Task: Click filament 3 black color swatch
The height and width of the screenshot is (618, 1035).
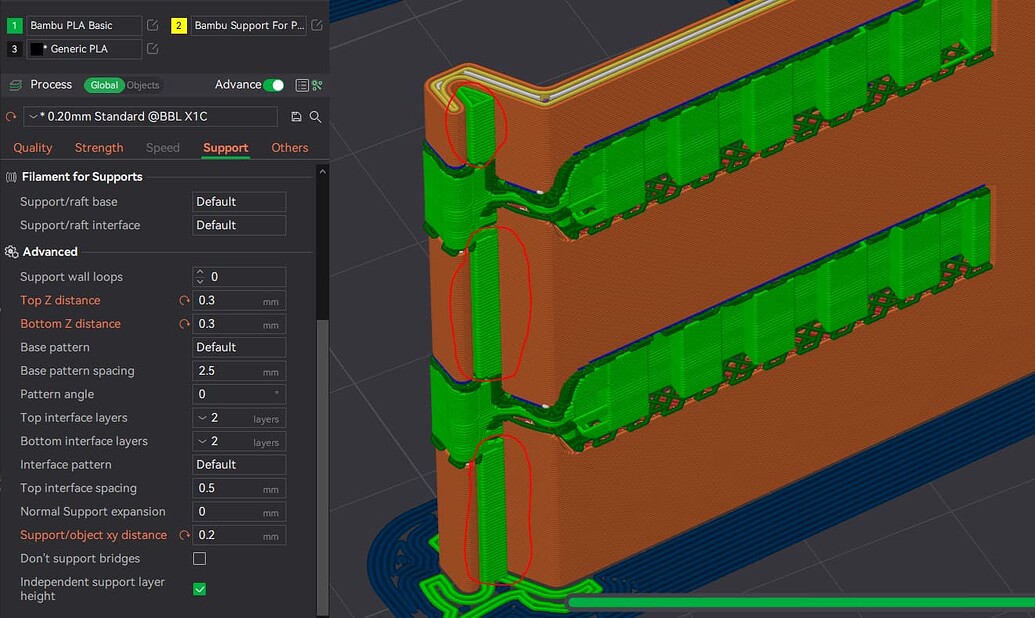Action: pyautogui.click(x=15, y=49)
